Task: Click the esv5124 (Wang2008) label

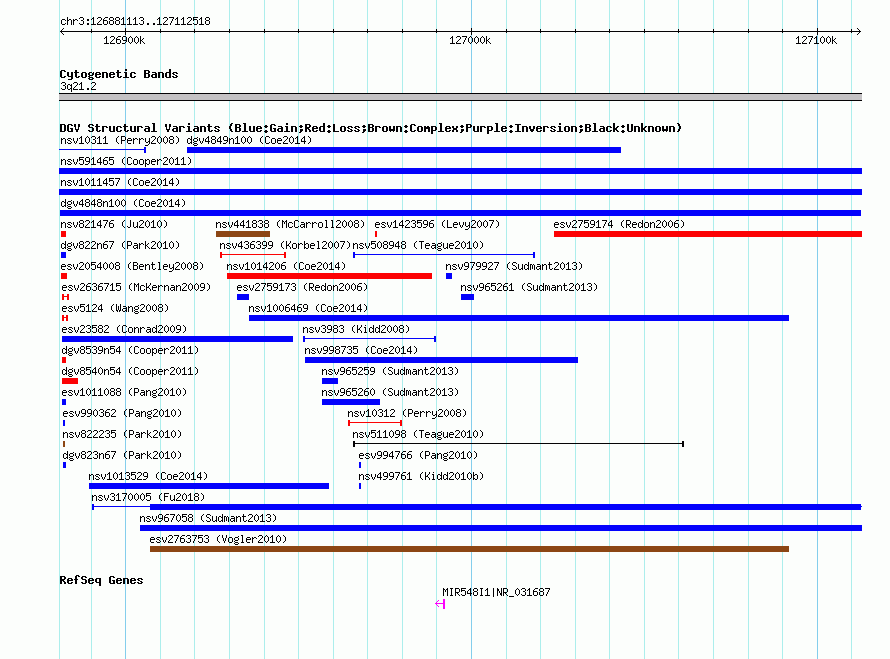Action: 115,308
